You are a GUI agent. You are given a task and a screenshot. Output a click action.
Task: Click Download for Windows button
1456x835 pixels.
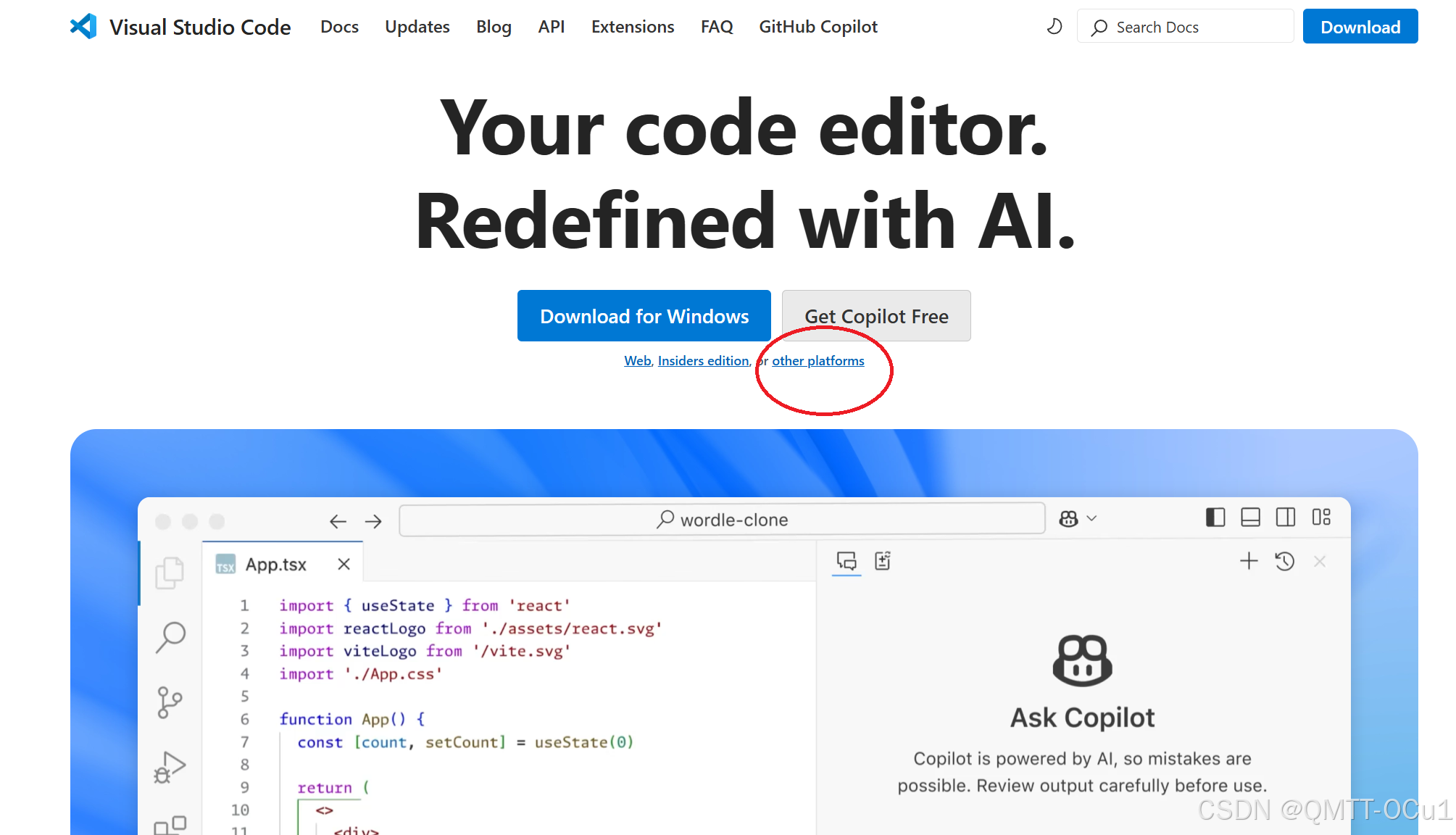click(644, 316)
